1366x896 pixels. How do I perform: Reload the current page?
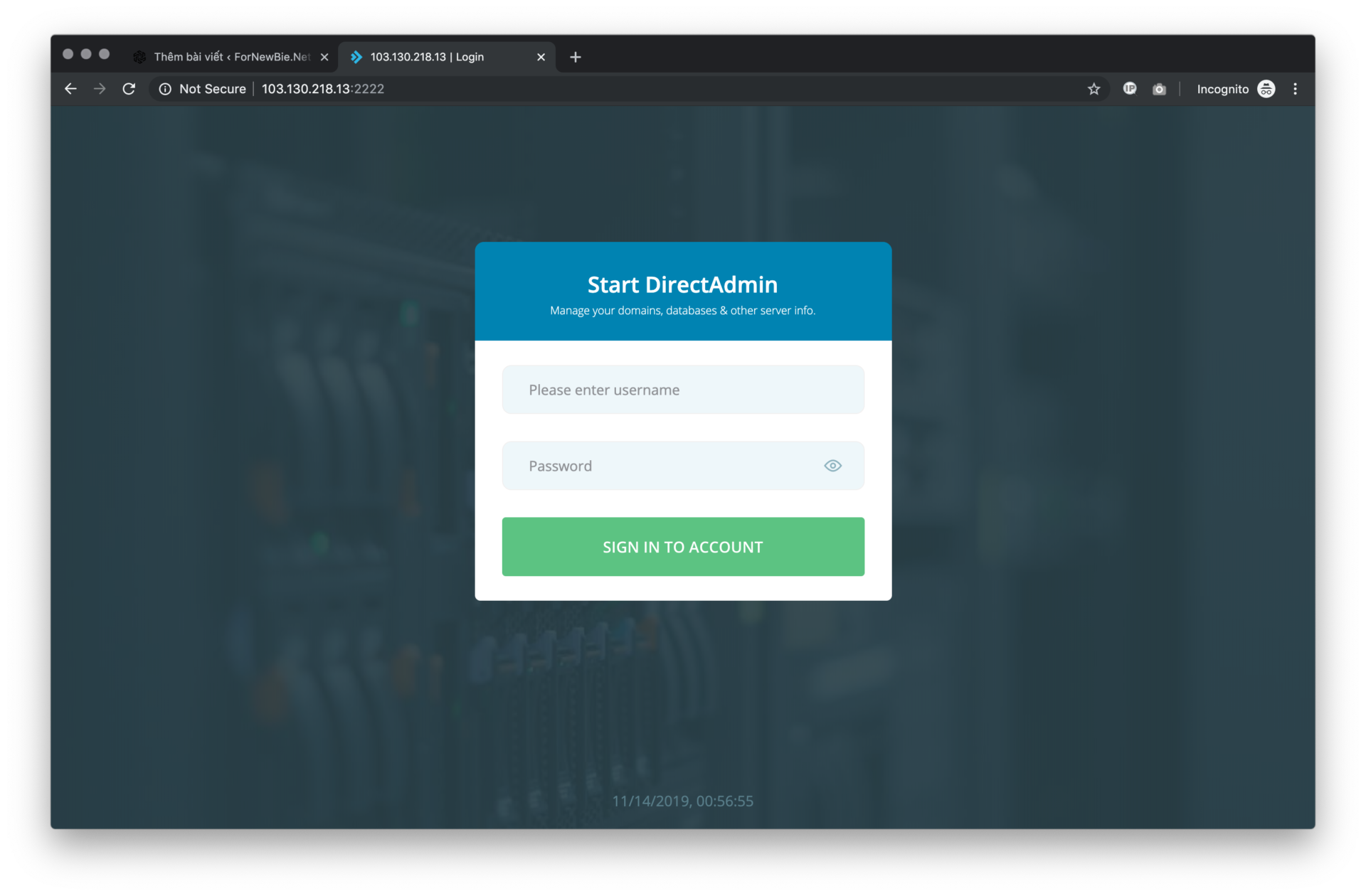[129, 88]
